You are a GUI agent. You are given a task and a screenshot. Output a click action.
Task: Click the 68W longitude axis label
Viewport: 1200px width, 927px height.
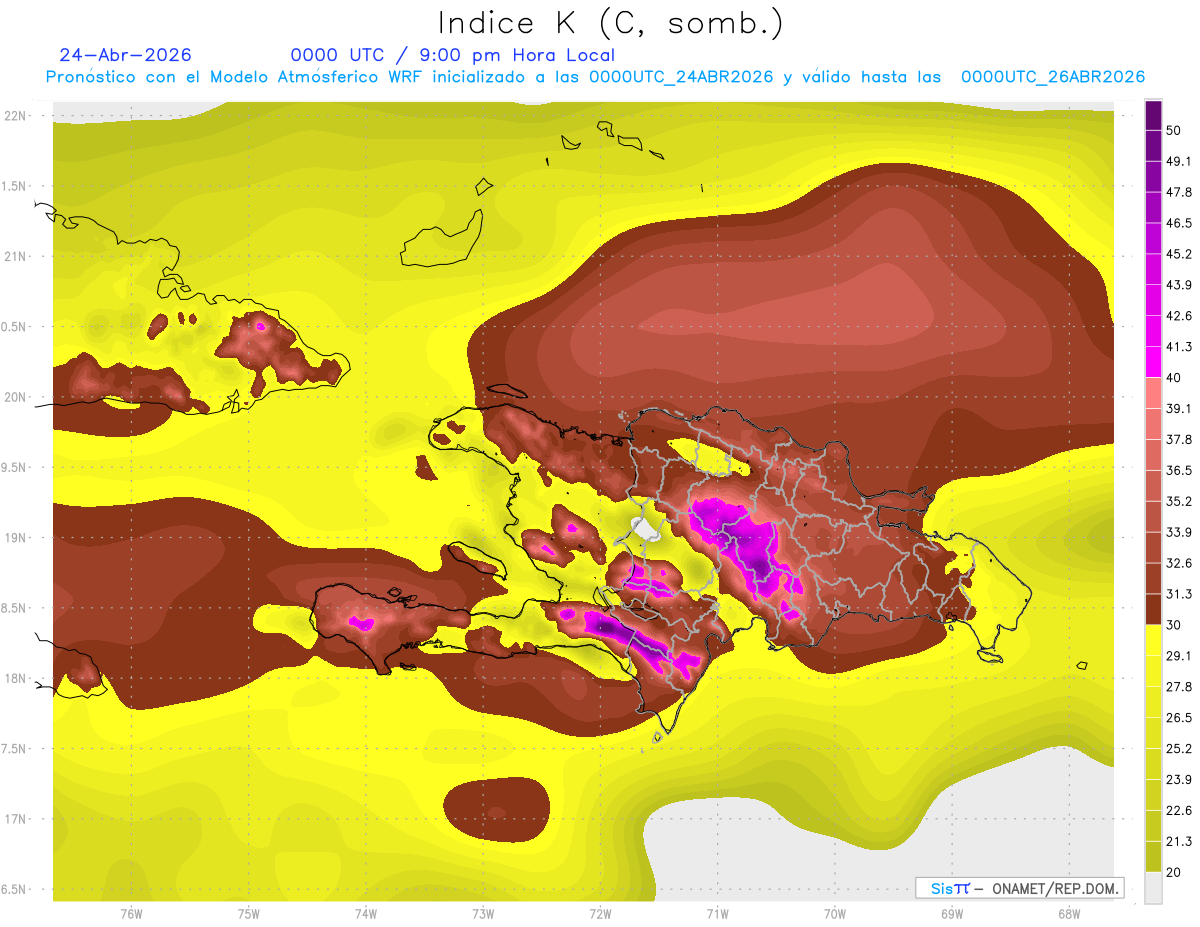1068,913
